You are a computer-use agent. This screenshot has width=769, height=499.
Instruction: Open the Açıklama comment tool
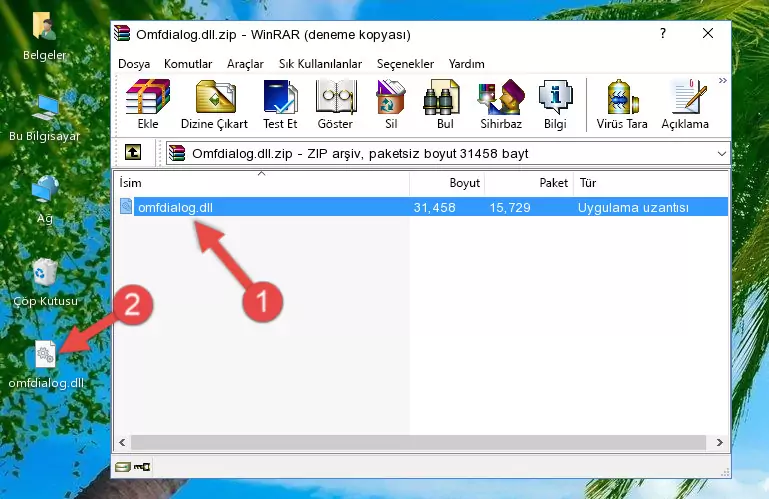685,104
